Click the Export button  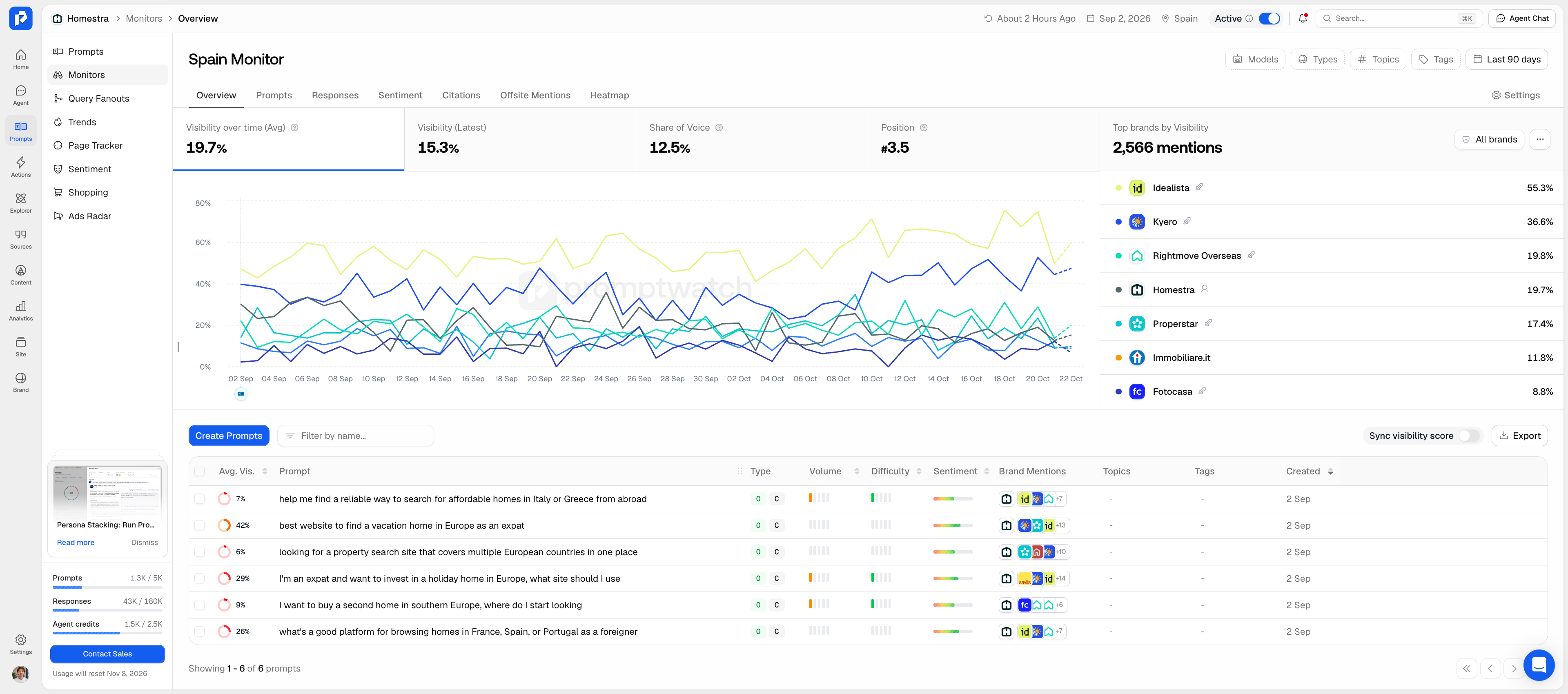[x=1519, y=436]
